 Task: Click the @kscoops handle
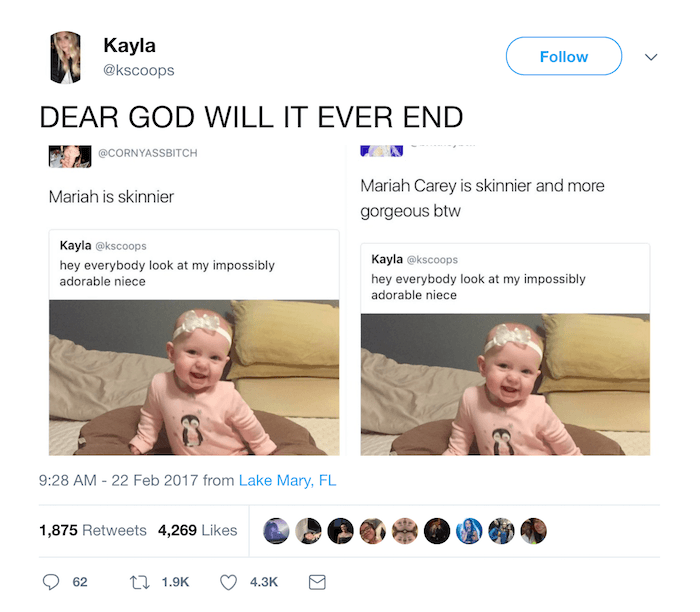pos(138,70)
